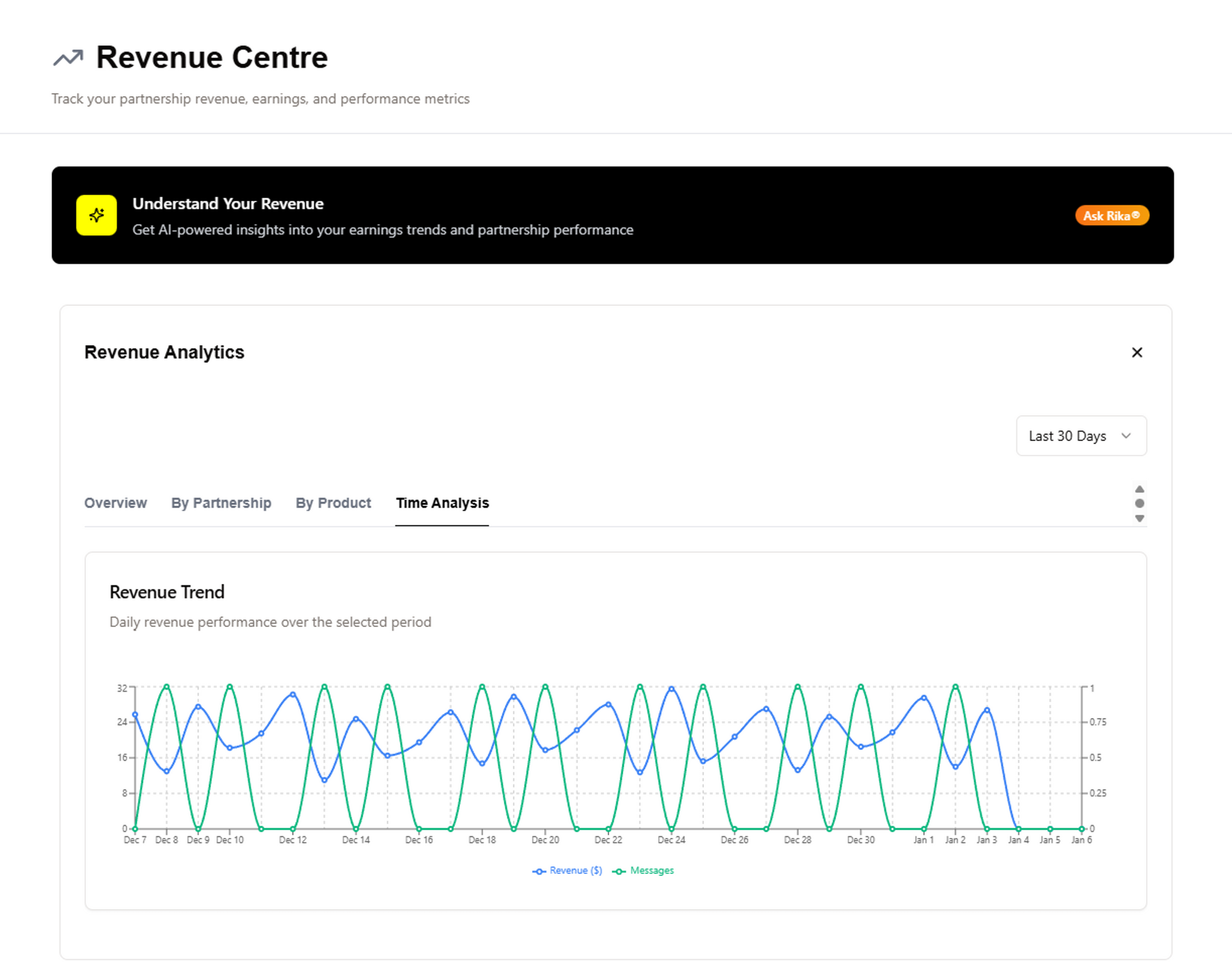Click the scroll up triangle arrow
Viewport: 1232px width, 965px height.
coord(1139,489)
